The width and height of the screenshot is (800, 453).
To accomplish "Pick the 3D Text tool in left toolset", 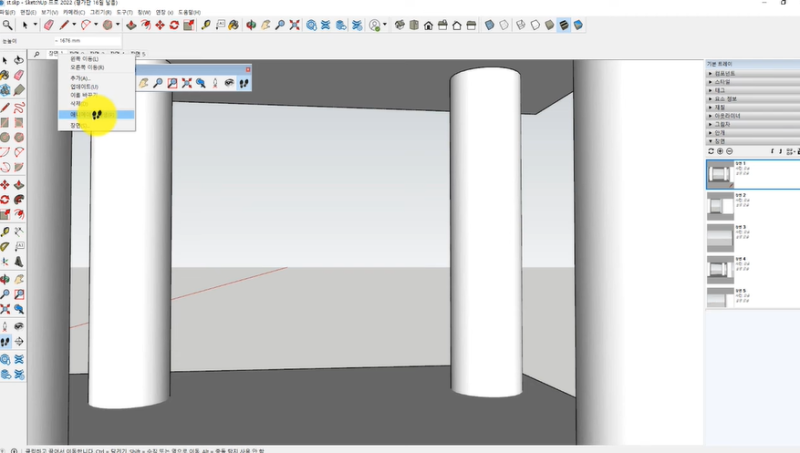I will [19, 262].
